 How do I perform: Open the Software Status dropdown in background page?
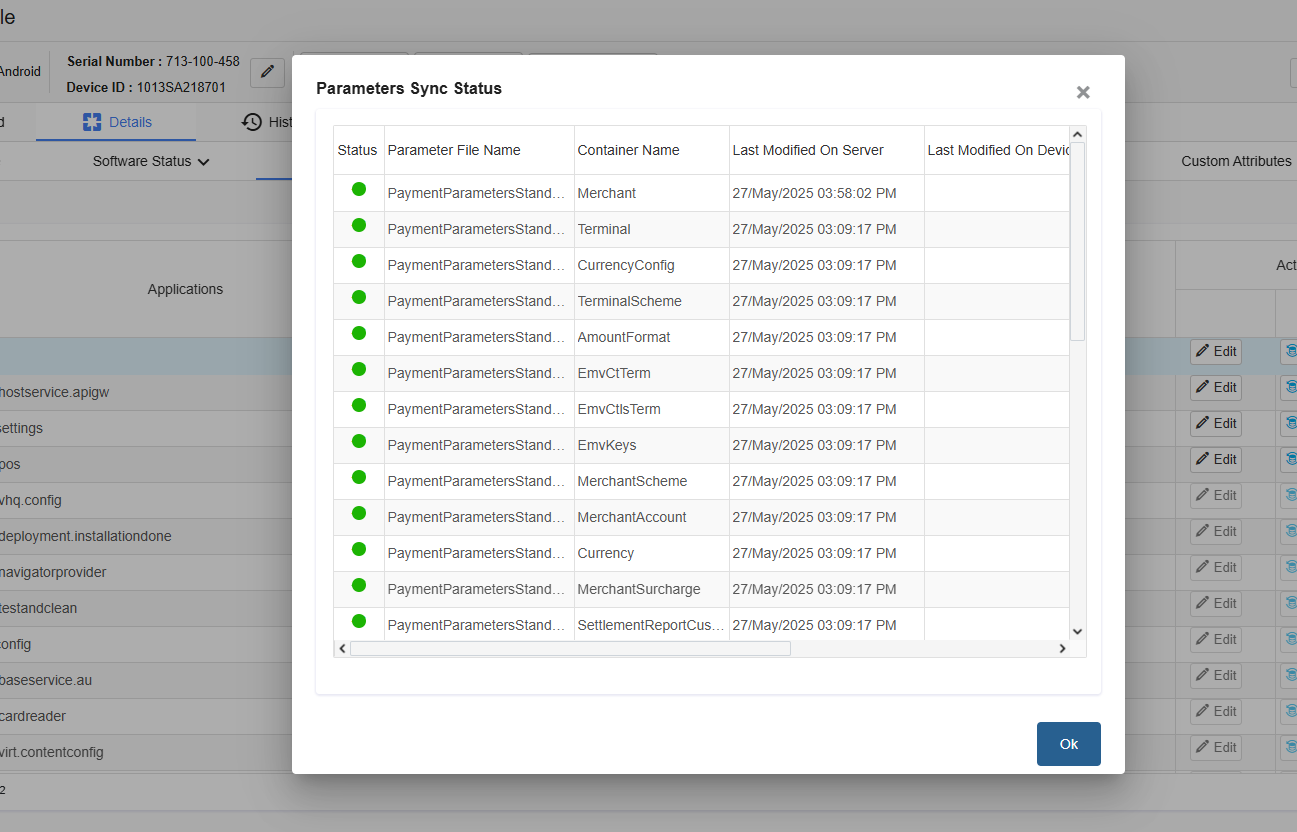click(x=151, y=161)
